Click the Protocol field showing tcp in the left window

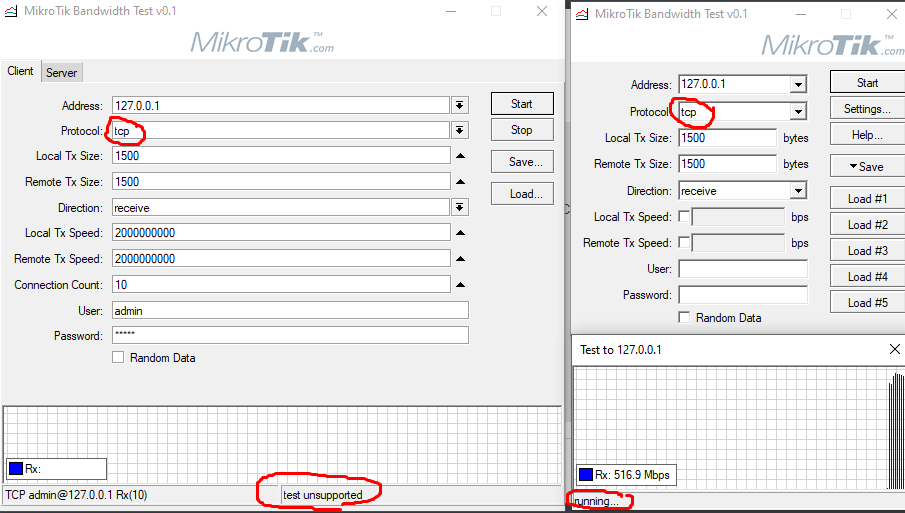coord(281,130)
